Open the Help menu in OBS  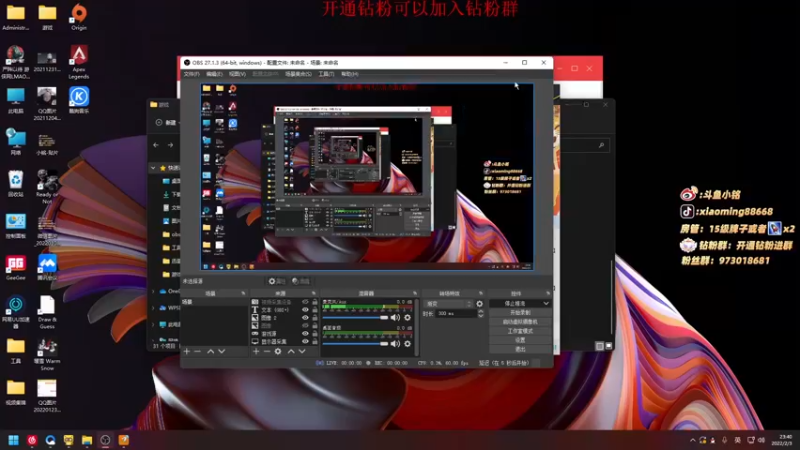coord(349,74)
